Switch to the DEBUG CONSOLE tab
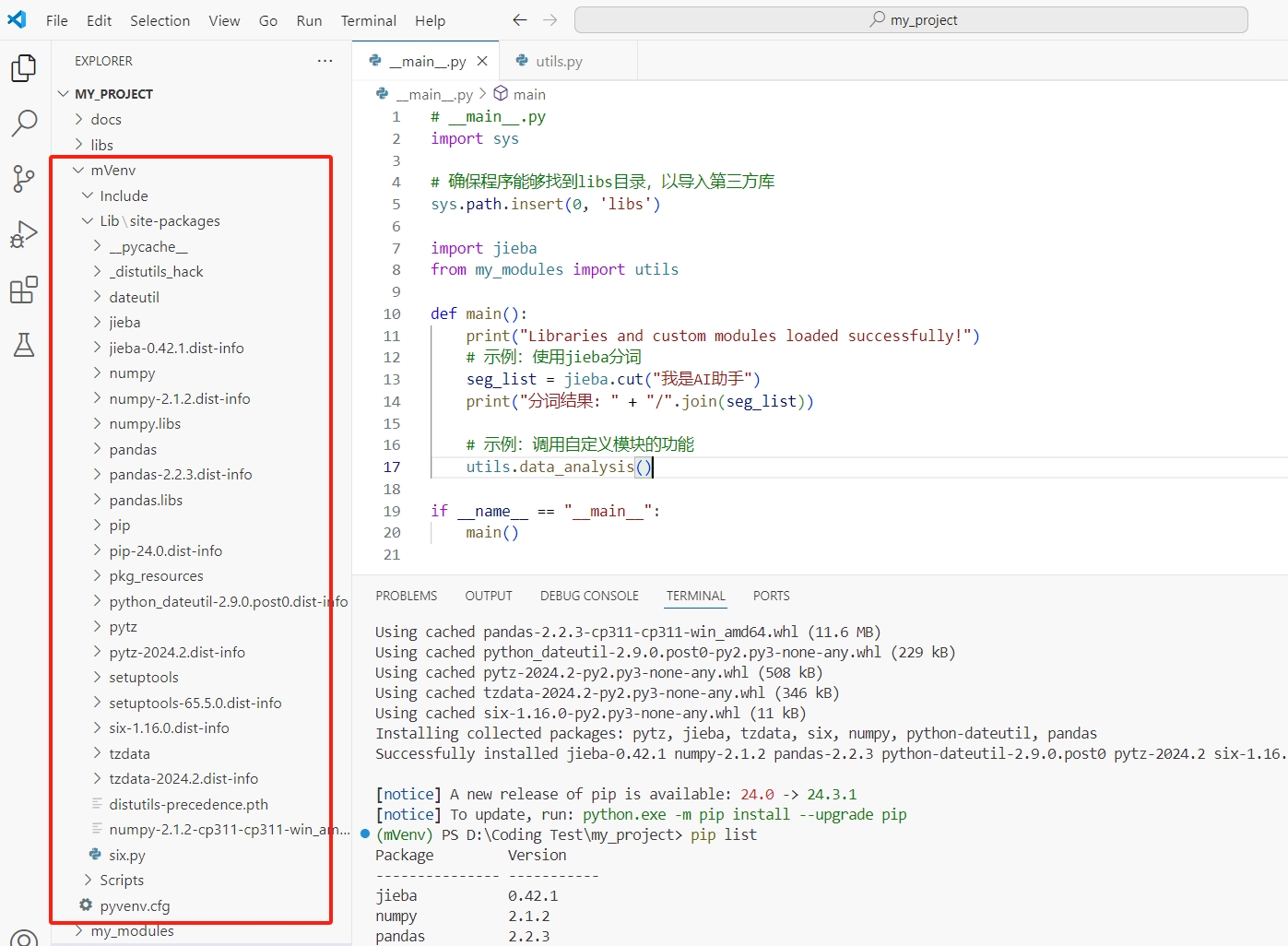Screen dimensions: 1288x946 click(x=590, y=596)
